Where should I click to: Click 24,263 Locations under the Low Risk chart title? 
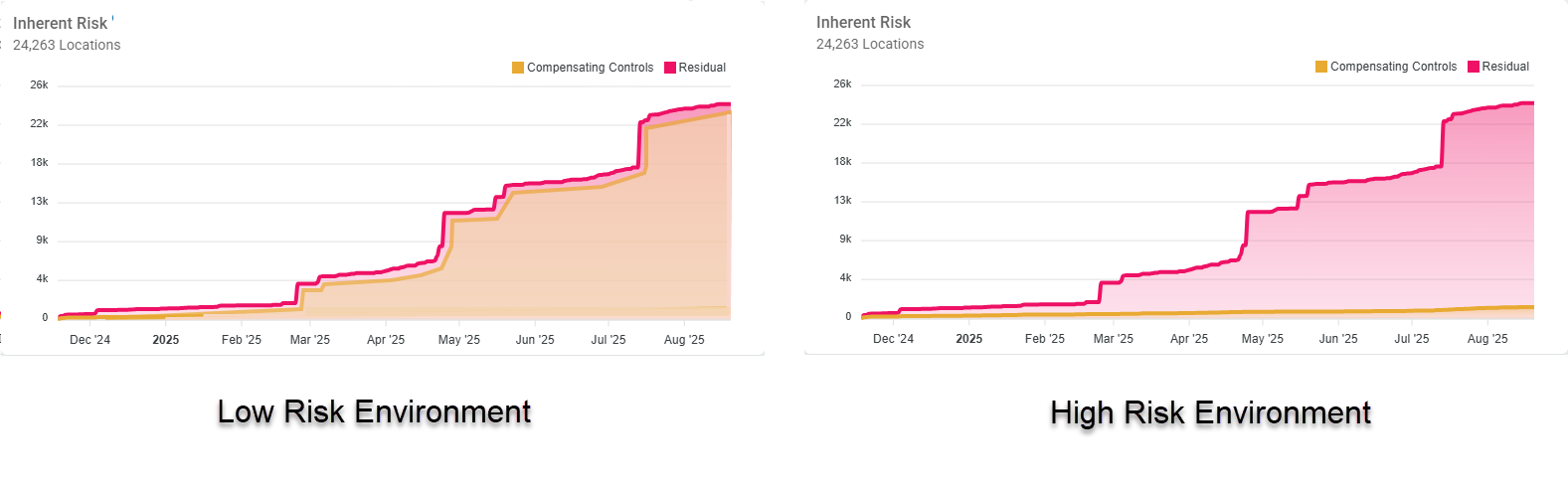pos(67,45)
